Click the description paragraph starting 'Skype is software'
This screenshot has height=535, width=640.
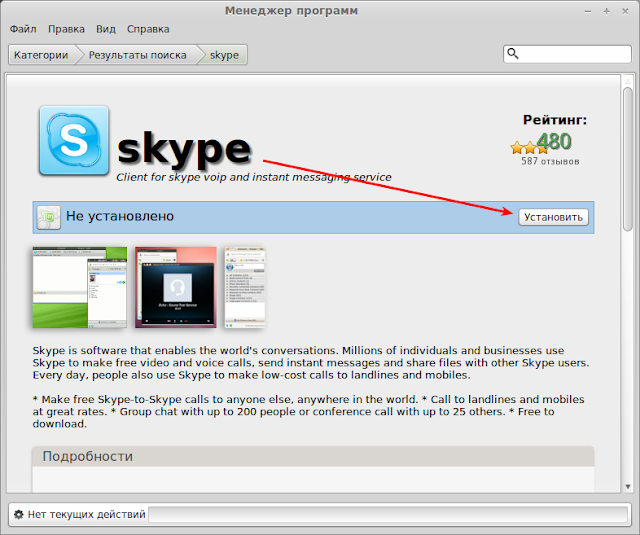click(x=311, y=363)
